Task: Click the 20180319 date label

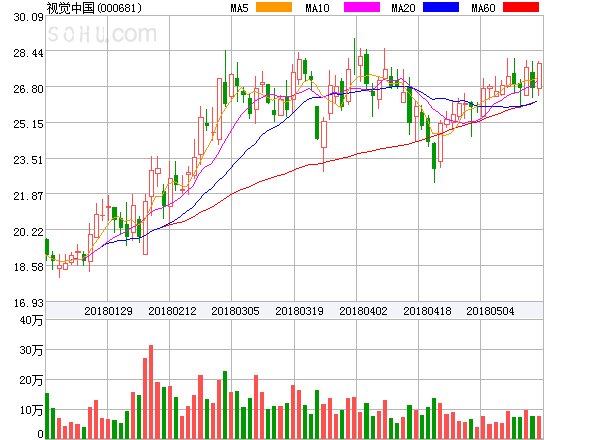Action: pos(299,311)
